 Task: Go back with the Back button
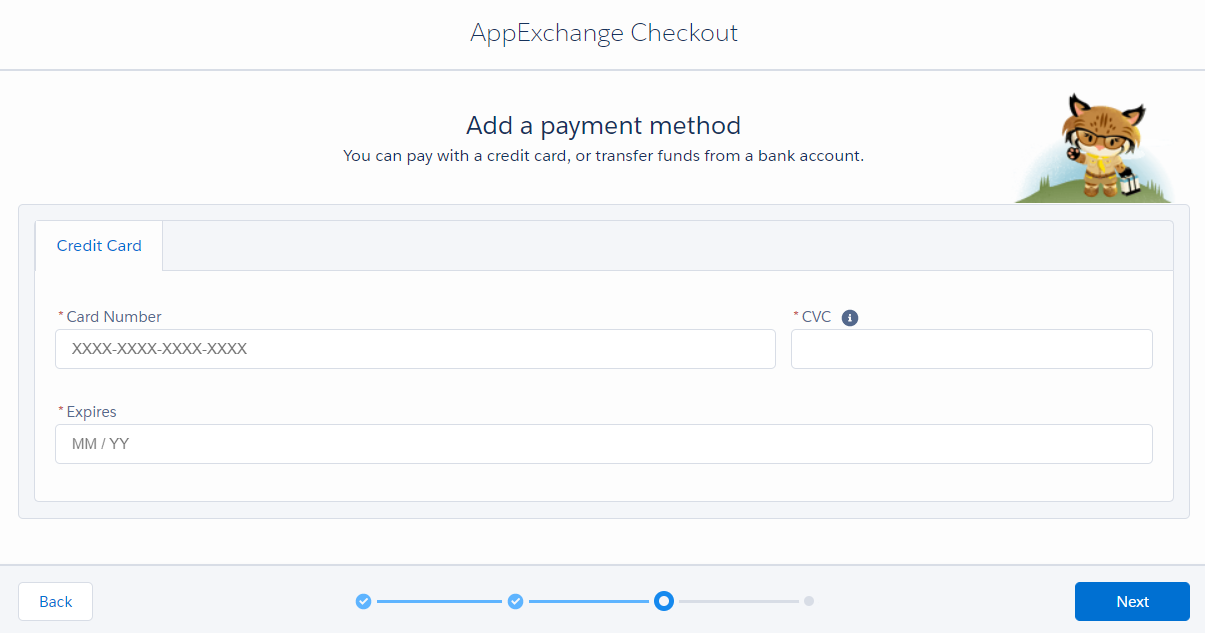pyautogui.click(x=55, y=601)
